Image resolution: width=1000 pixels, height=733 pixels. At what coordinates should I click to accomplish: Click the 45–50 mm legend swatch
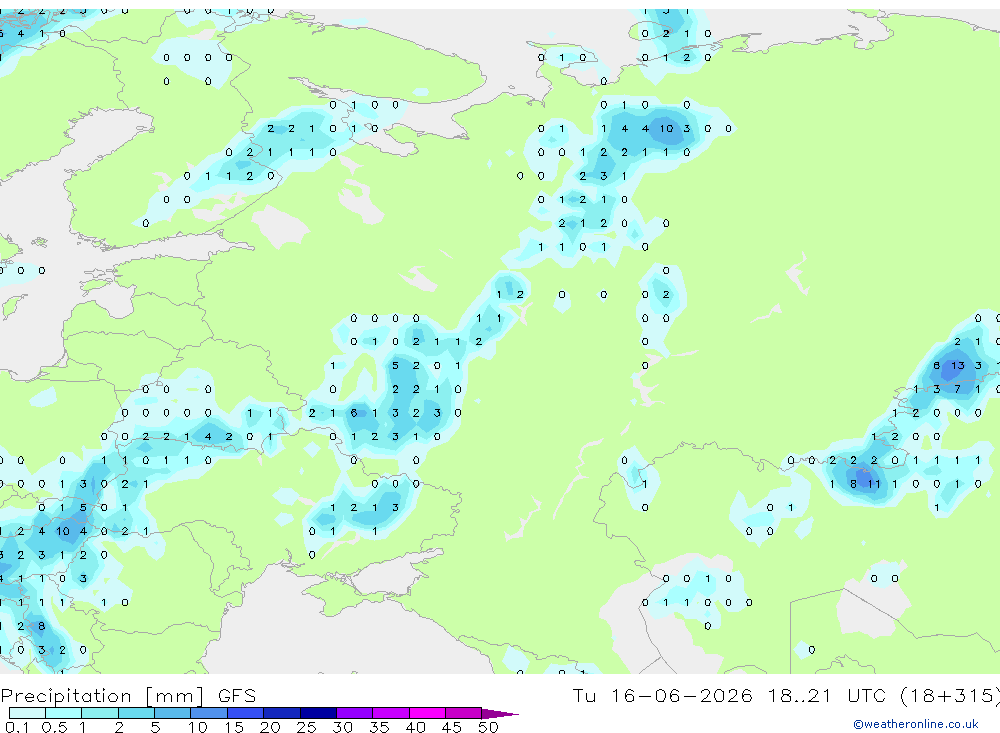pos(464,713)
